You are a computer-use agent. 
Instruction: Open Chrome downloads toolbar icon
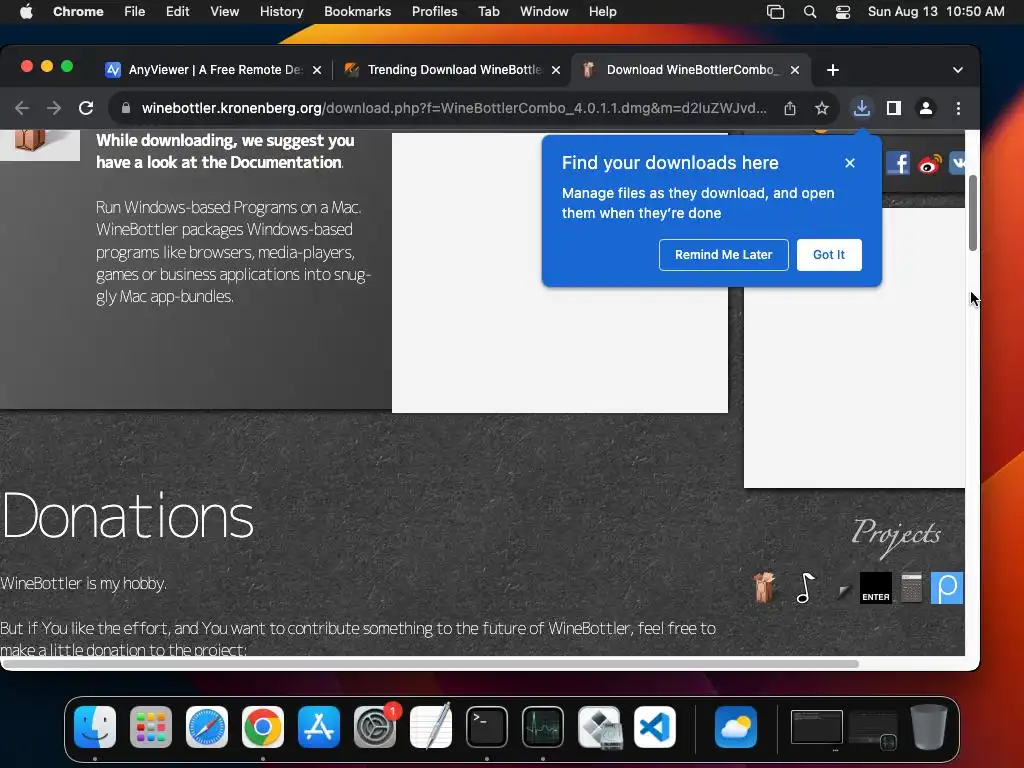coord(861,108)
